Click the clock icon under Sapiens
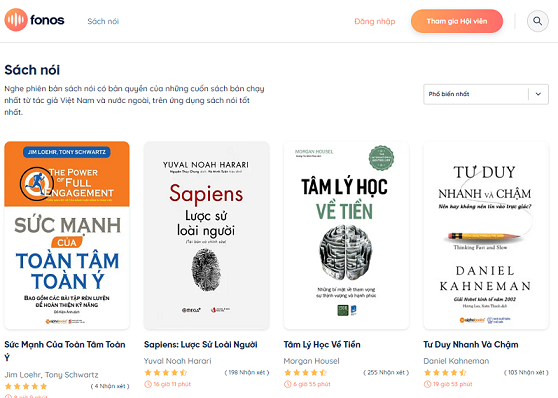Screen dimensions: 558x398 click(x=148, y=384)
